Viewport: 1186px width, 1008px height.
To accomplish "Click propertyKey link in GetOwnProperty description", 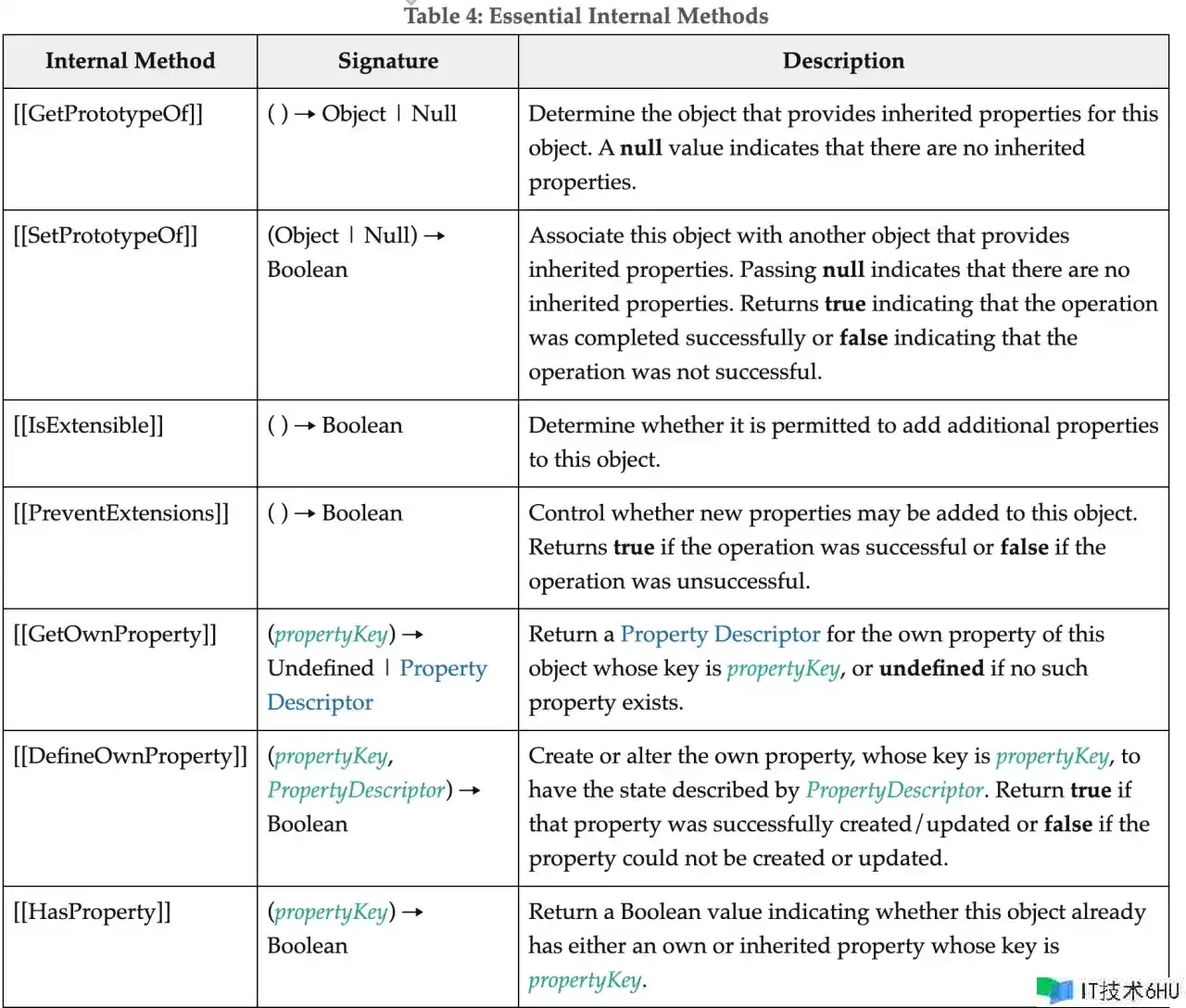I will pyautogui.click(x=783, y=669).
